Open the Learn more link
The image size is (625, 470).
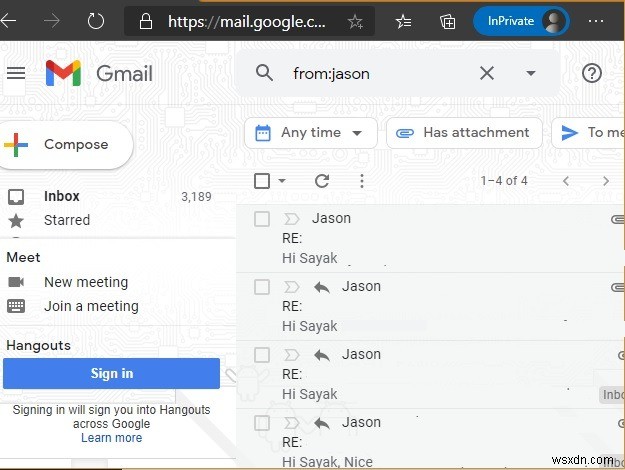pyautogui.click(x=112, y=438)
